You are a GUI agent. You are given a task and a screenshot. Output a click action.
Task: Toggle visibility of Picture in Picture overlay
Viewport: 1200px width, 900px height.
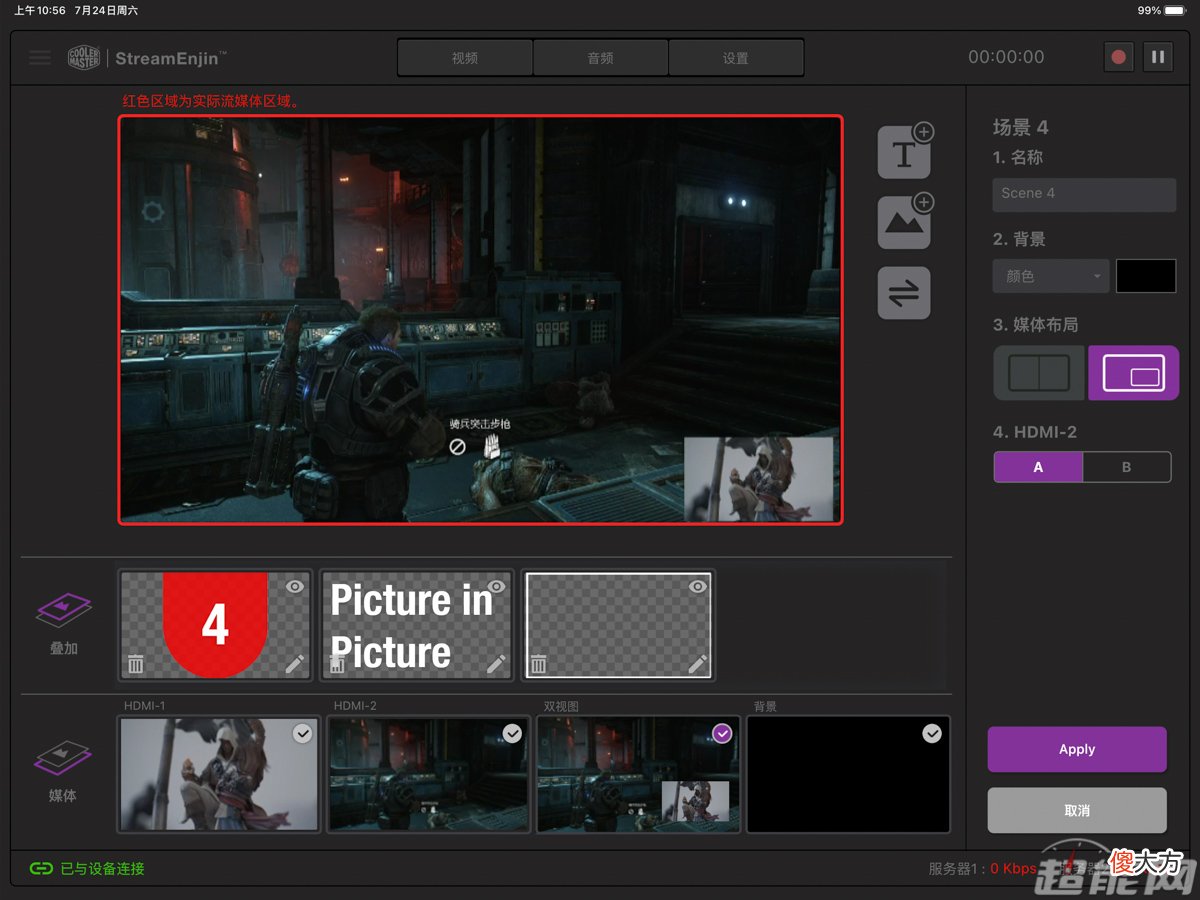497,586
